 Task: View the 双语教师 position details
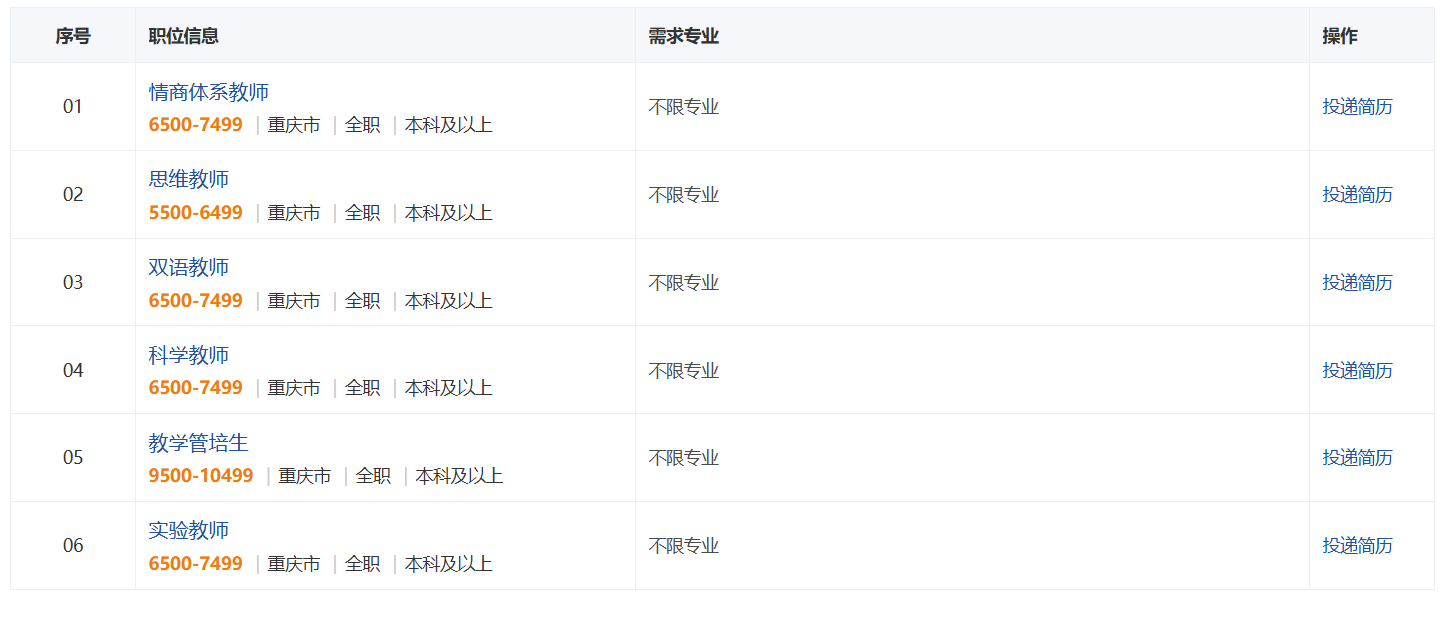pyautogui.click(x=189, y=267)
